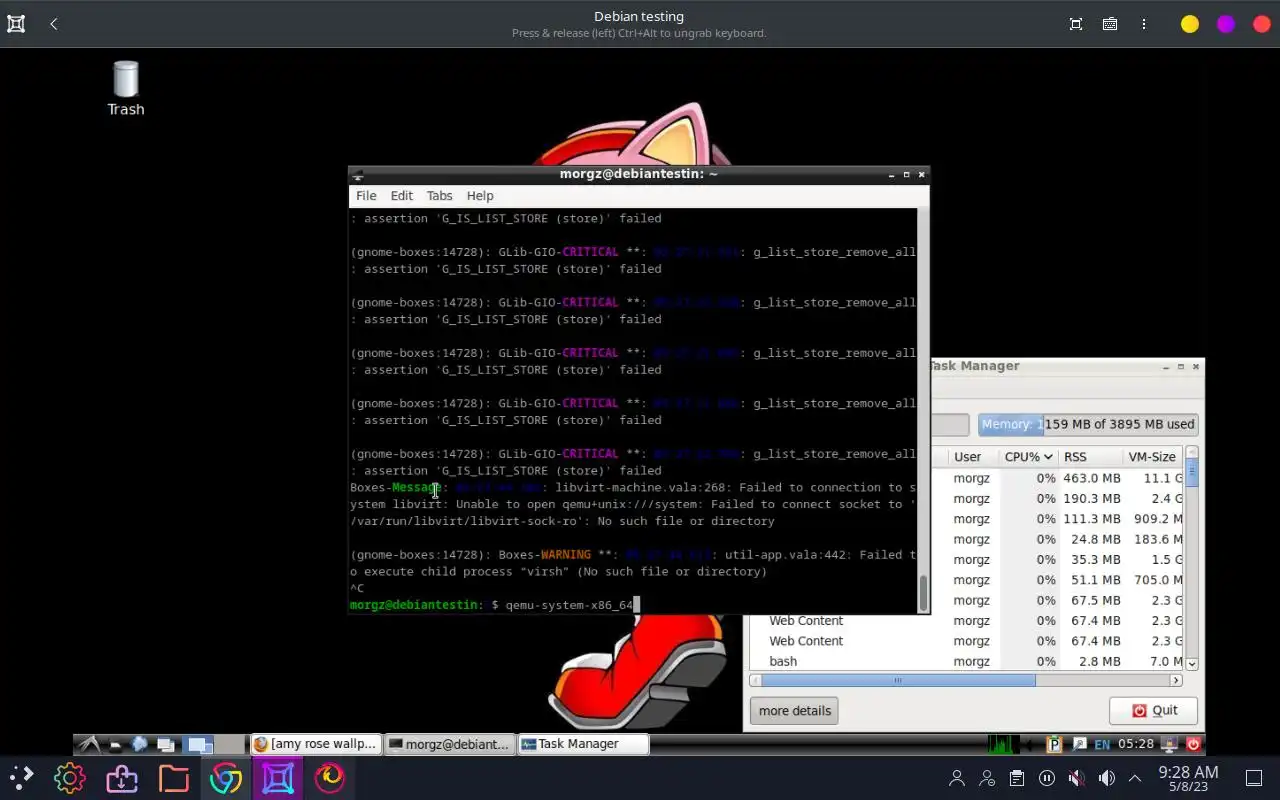Click the terminal vertical scrollbar thumb
The width and height of the screenshot is (1280, 800).
click(x=924, y=593)
